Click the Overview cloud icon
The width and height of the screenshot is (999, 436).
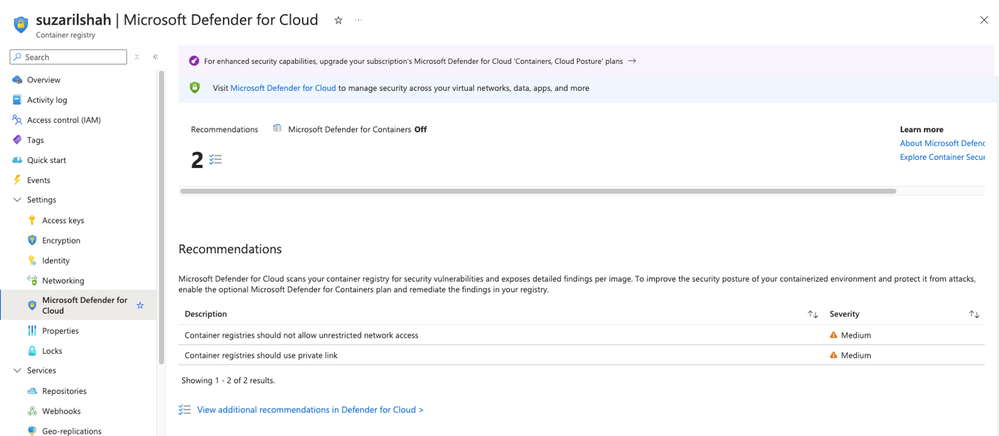coord(17,80)
